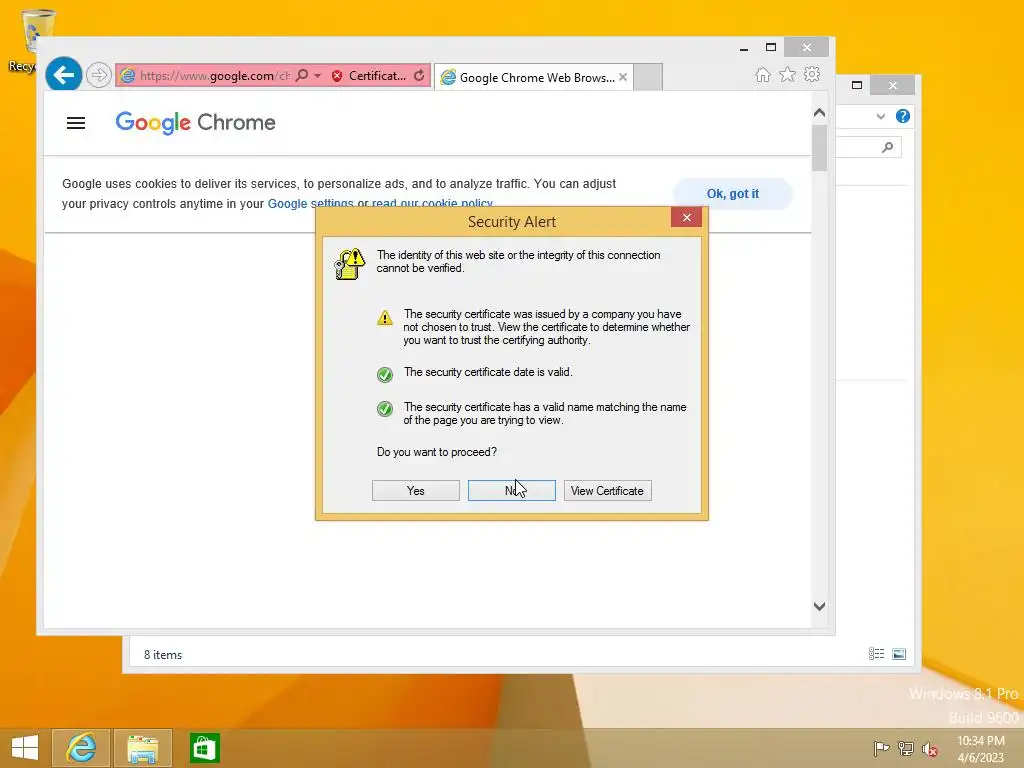Image resolution: width=1024 pixels, height=768 pixels.
Task: Minimize the Internet Explorer window
Action: coord(744,48)
